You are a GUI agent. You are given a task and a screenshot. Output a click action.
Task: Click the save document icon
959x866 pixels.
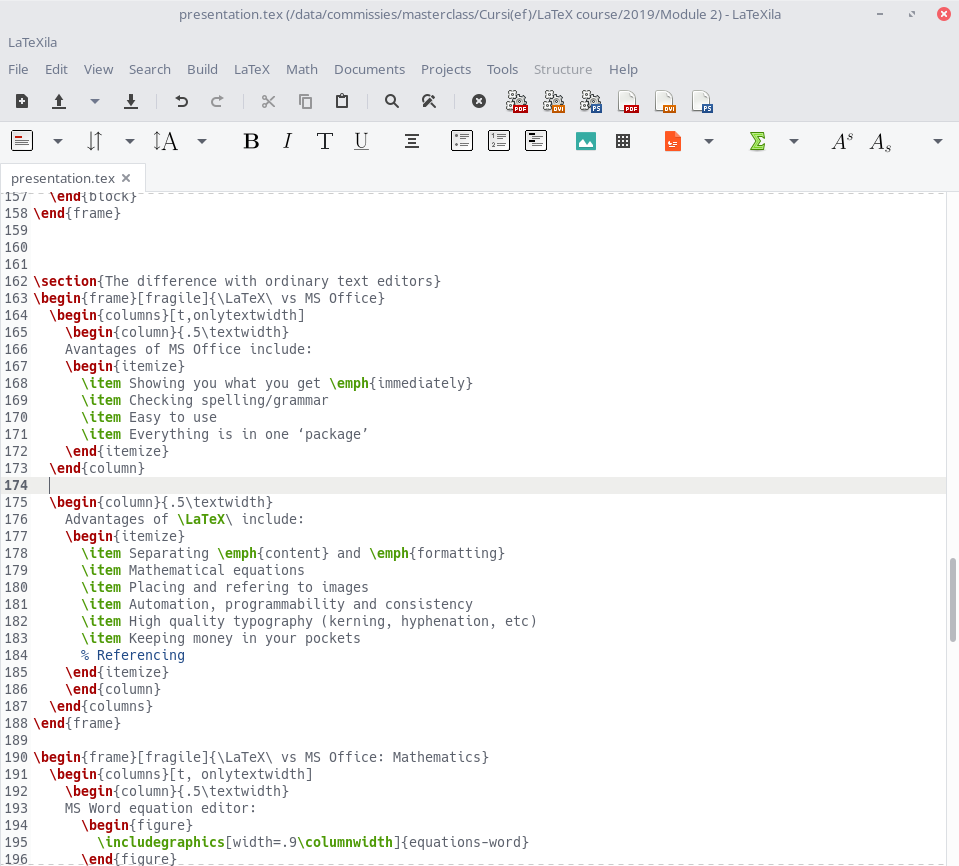pyautogui.click(x=131, y=101)
